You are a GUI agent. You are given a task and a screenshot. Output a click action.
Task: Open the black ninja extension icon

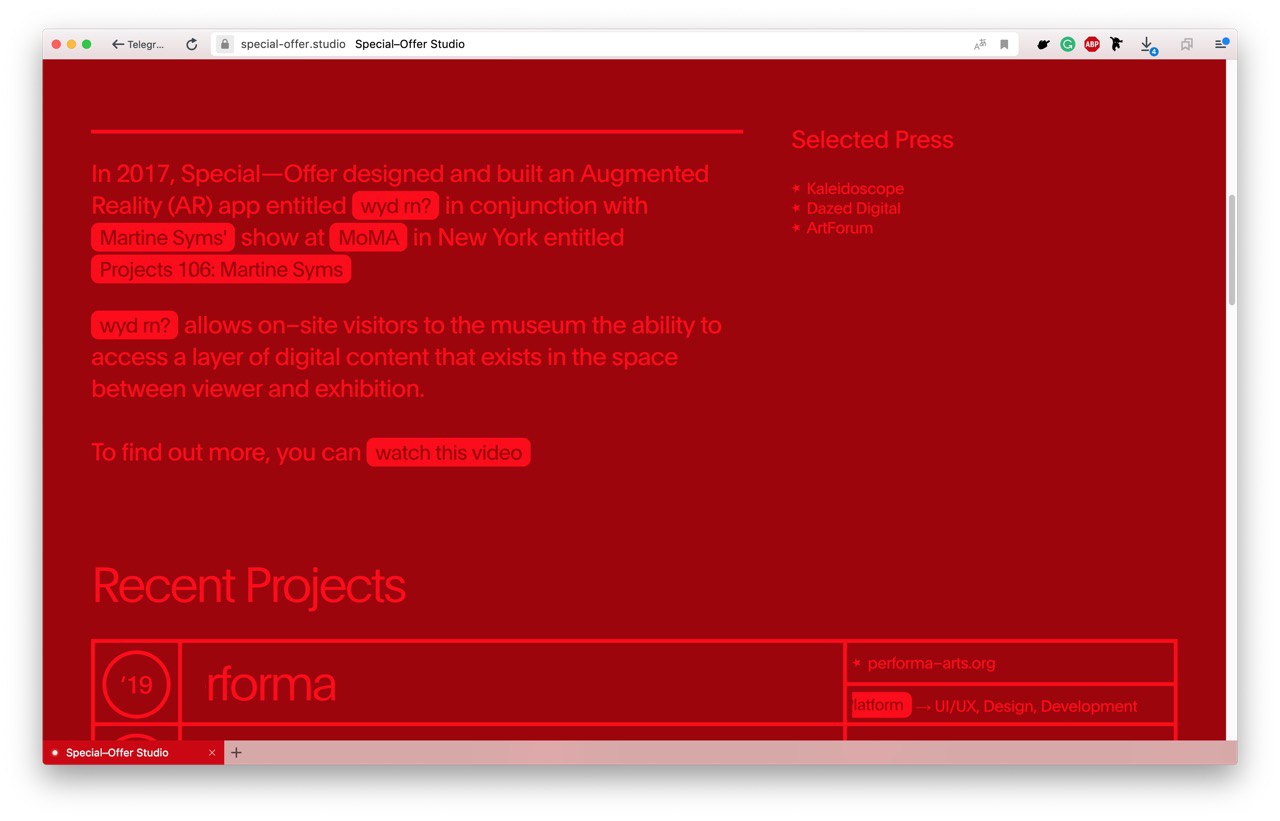pos(1116,44)
